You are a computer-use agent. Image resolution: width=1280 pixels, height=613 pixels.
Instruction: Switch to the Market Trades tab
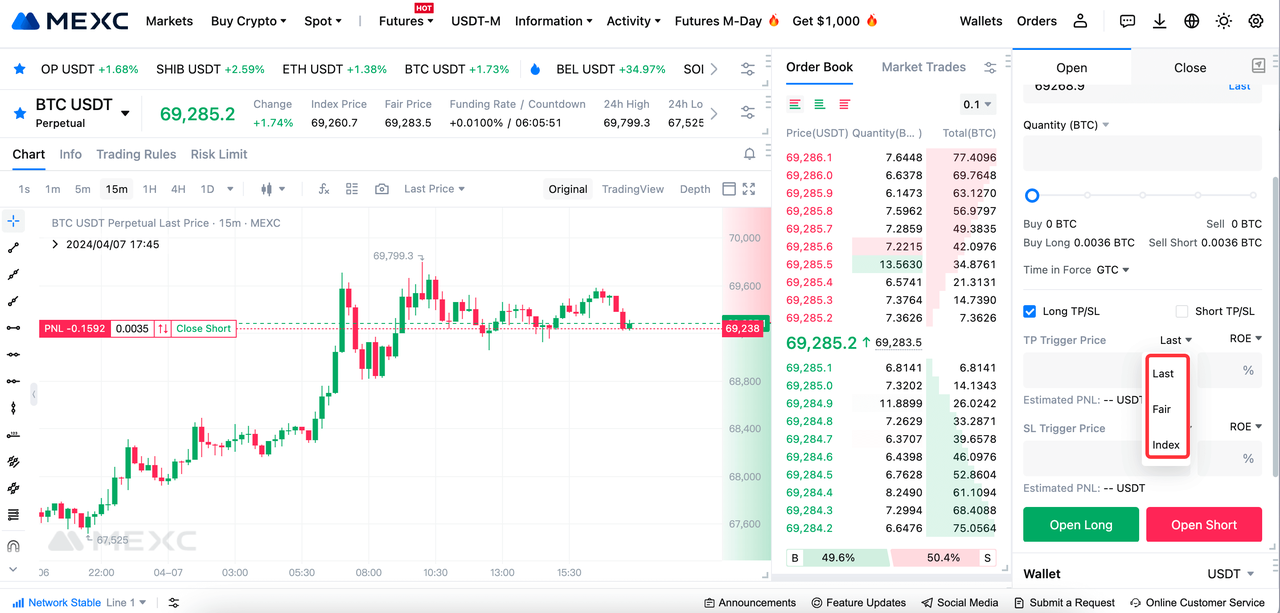pyautogui.click(x=923, y=67)
